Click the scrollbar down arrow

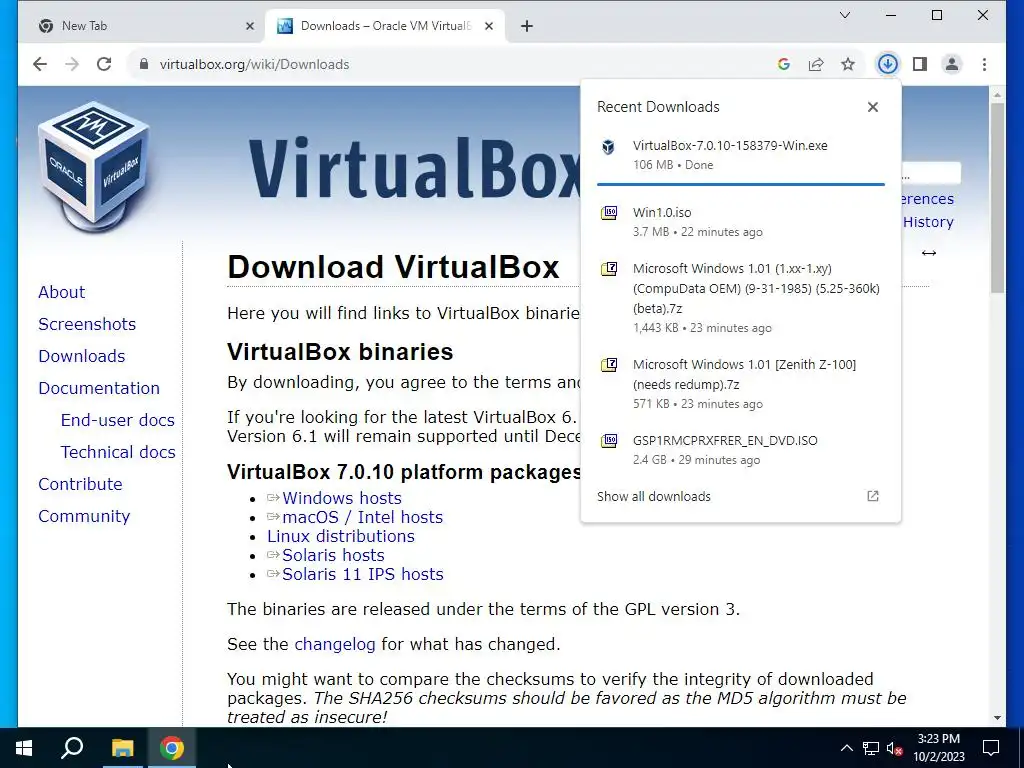coord(997,718)
